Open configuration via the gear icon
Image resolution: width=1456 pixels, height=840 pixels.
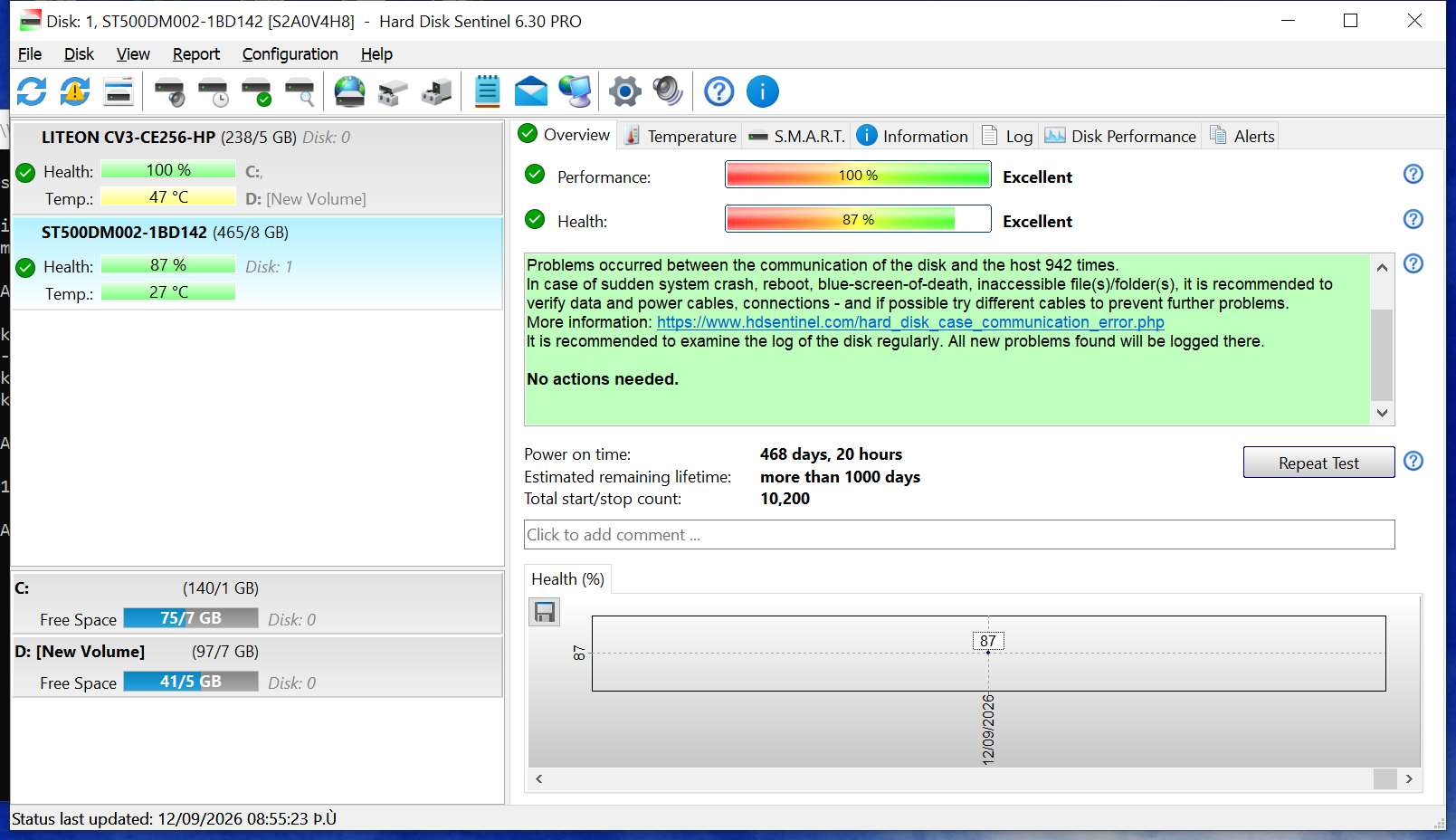click(625, 91)
